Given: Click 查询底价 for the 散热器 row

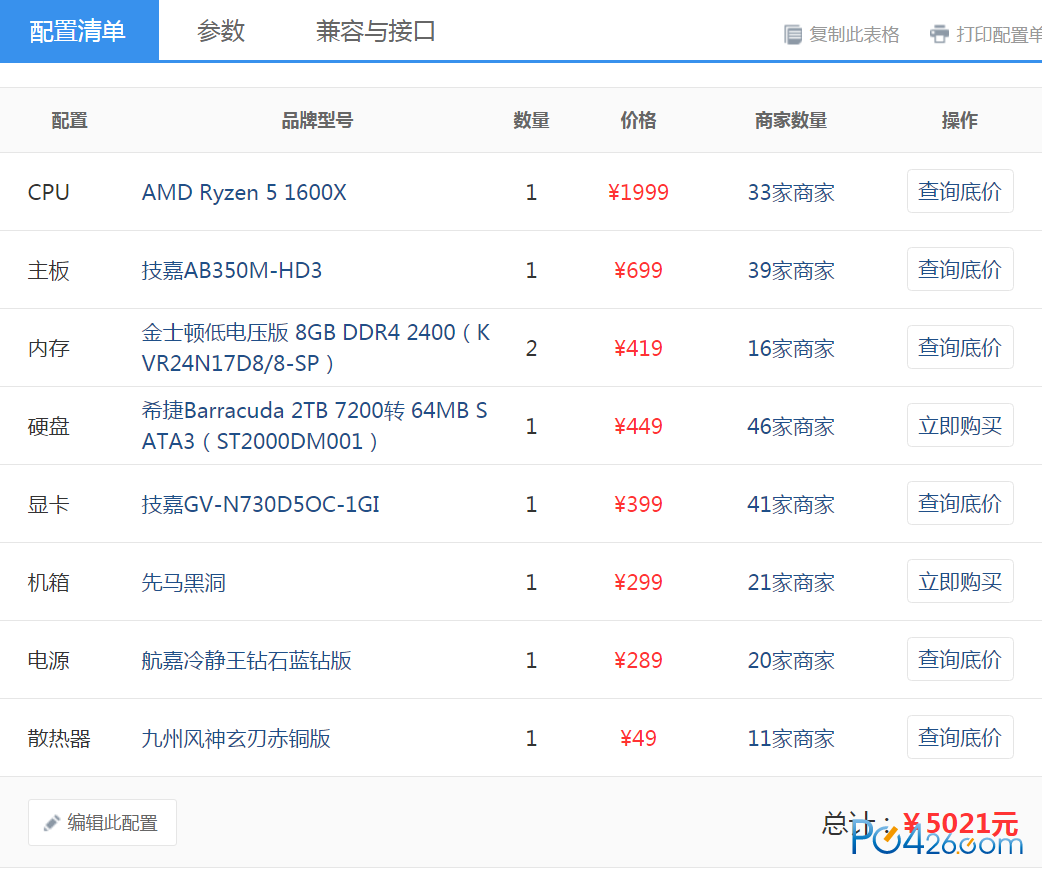Looking at the screenshot, I should coord(960,737).
